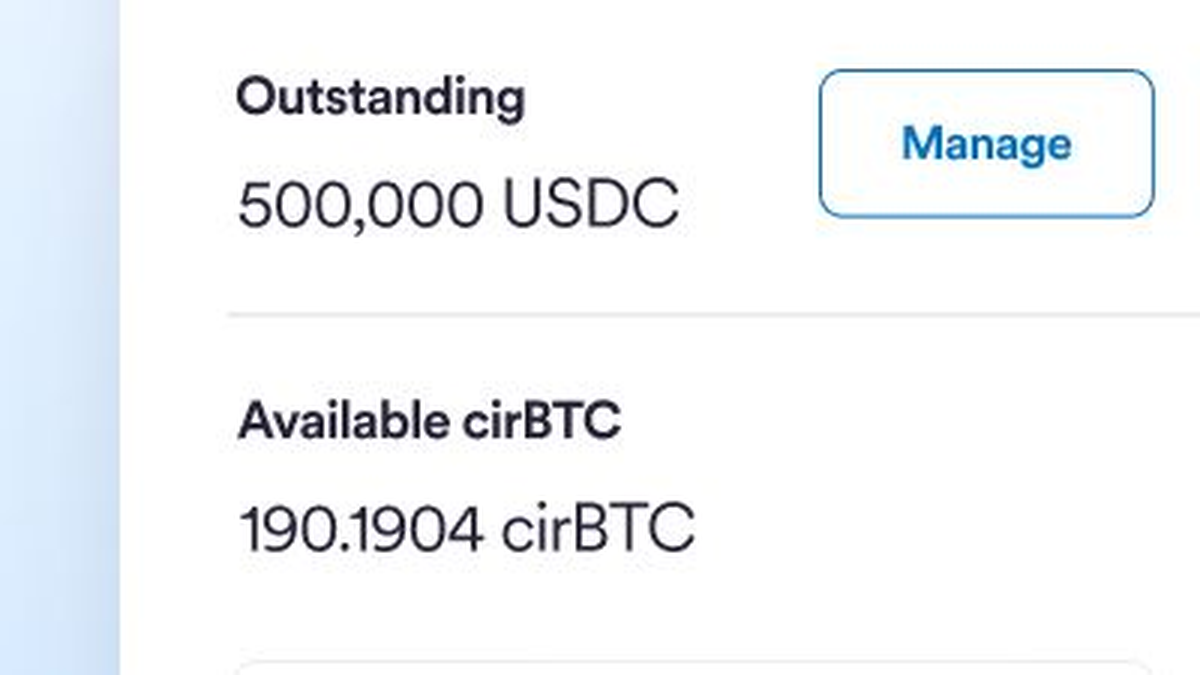Click blank space between USDC amount and Manage
Screen dimensions: 1200x675
[x=750, y=204]
